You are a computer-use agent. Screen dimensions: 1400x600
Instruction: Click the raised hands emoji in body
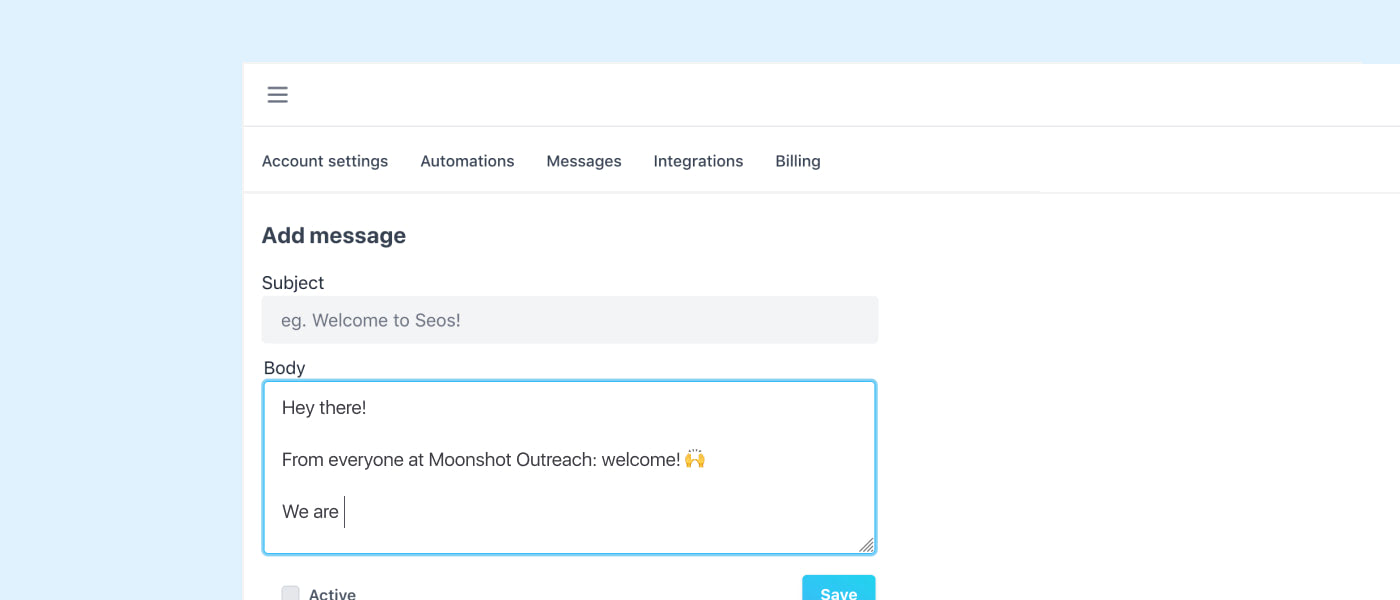point(695,459)
